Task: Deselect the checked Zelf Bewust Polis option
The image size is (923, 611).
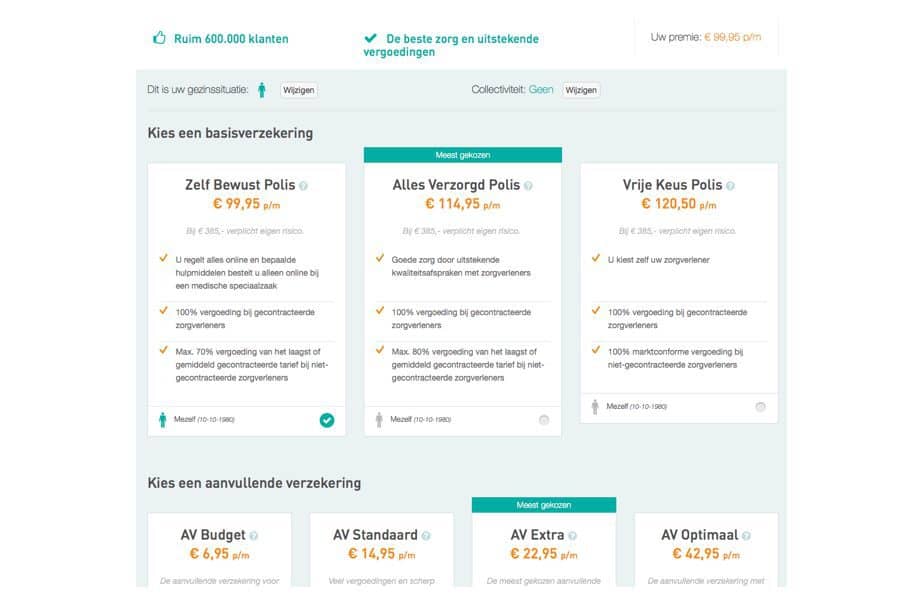Action: (x=326, y=420)
